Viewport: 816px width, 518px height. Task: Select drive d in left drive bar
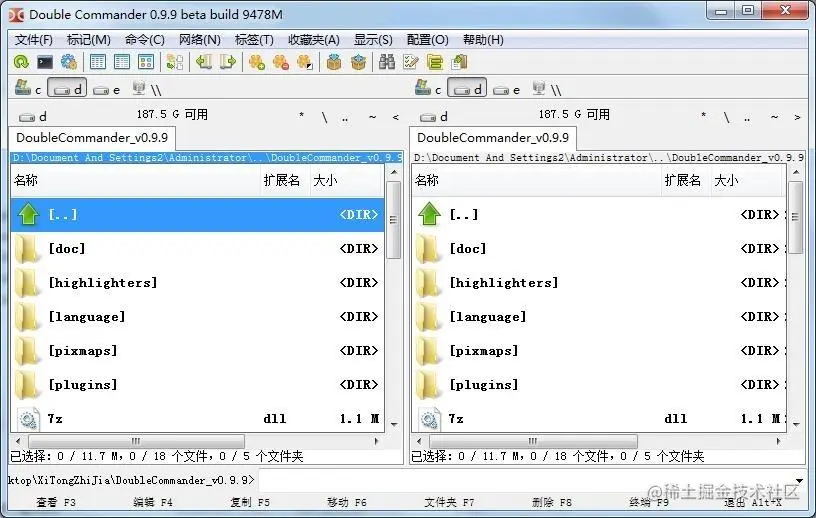coord(67,88)
